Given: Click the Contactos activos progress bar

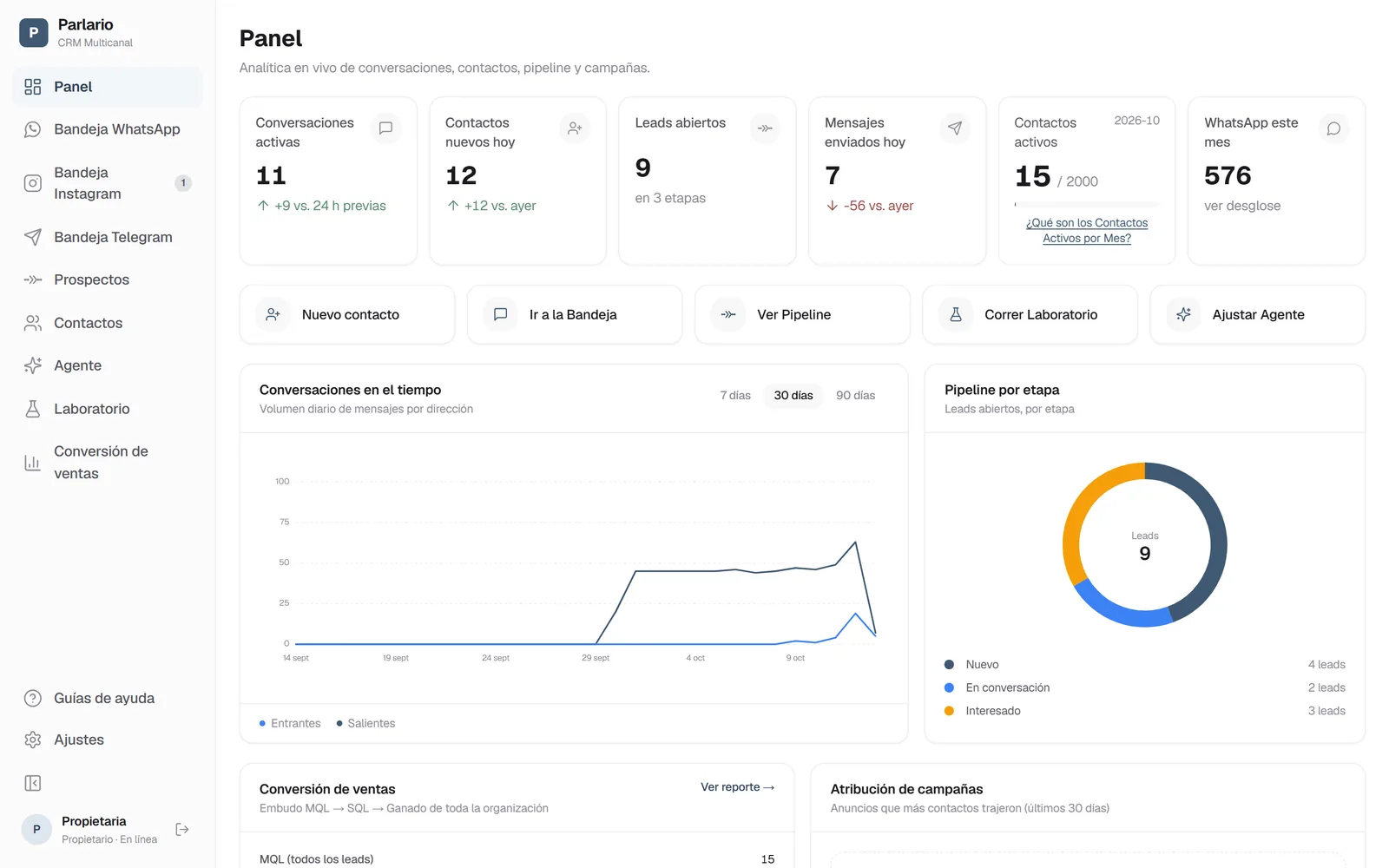Looking at the screenshot, I should pyautogui.click(x=1087, y=205).
